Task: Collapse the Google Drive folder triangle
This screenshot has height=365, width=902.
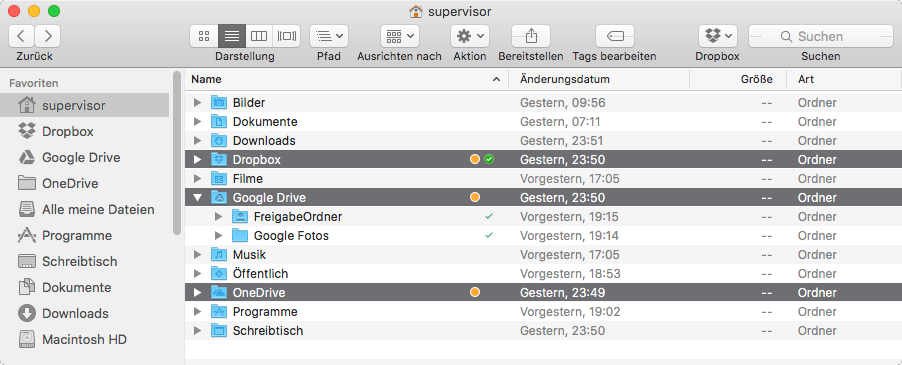Action: (x=198, y=198)
